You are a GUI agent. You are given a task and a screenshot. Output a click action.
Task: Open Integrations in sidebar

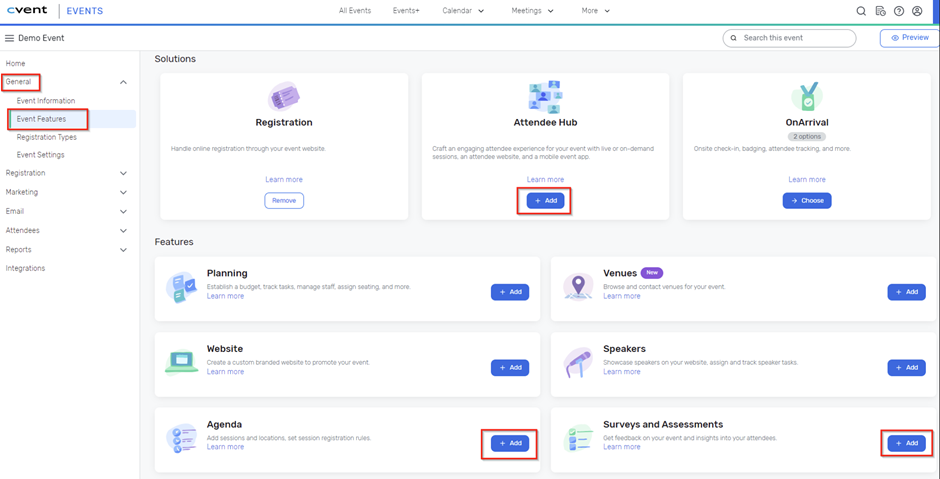click(x=25, y=268)
